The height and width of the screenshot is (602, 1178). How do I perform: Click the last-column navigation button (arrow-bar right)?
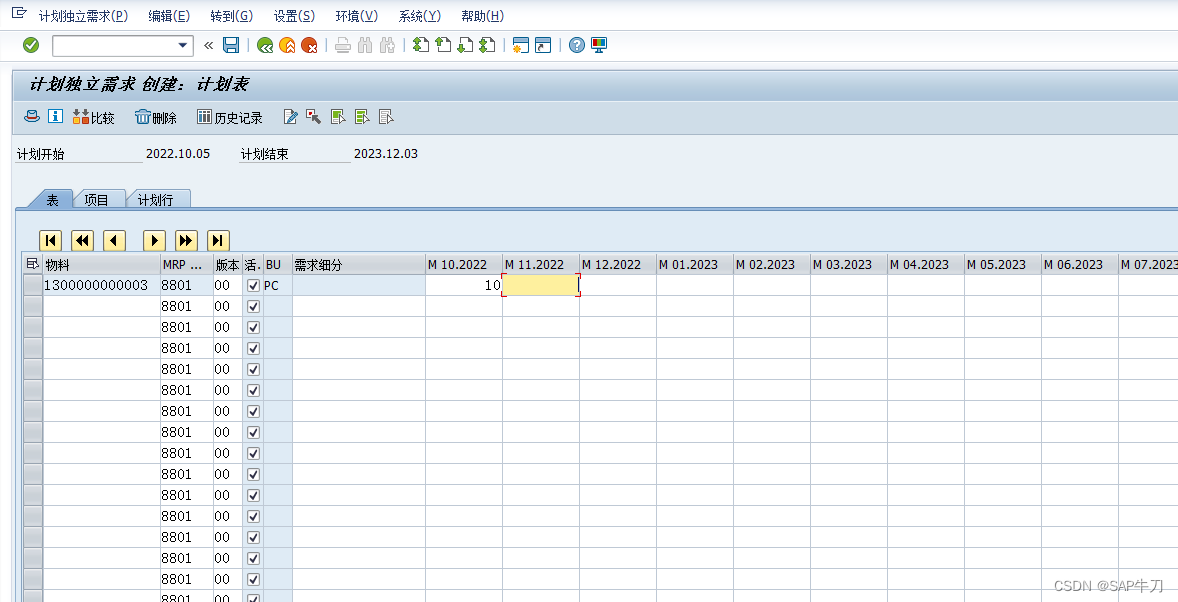tap(218, 240)
